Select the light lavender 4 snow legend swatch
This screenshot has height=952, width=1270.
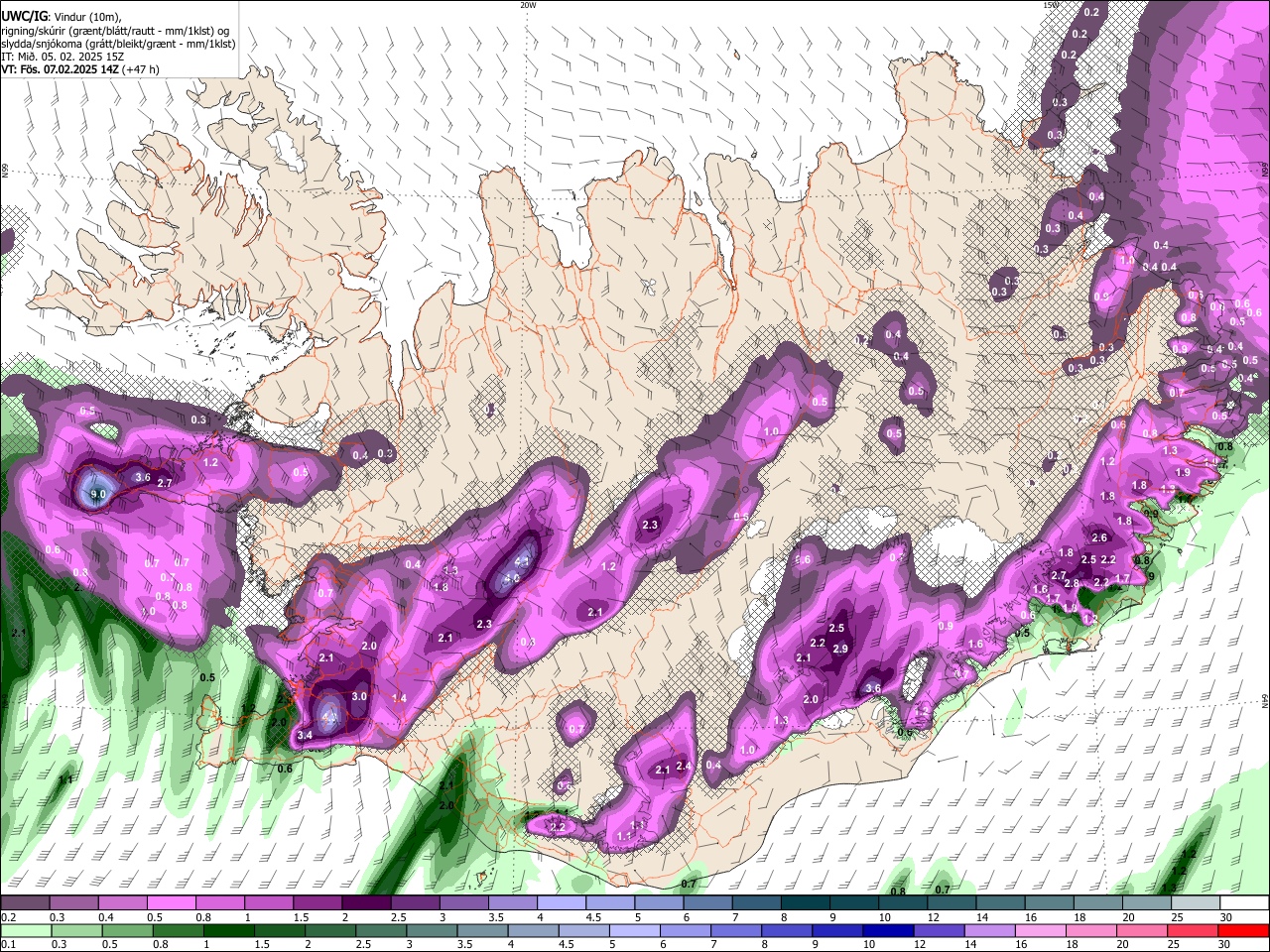tap(562, 902)
